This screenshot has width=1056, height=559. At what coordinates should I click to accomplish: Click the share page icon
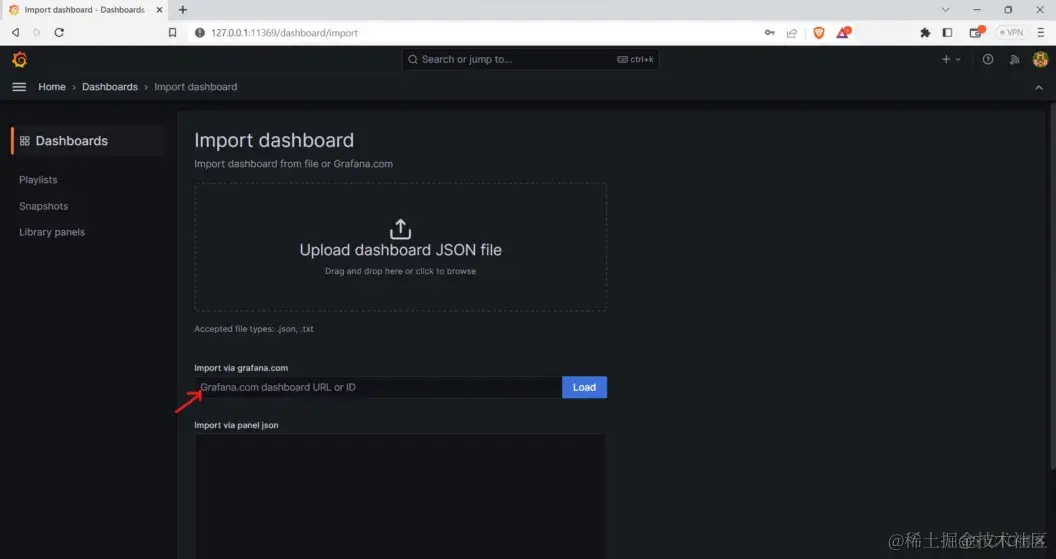(x=792, y=32)
